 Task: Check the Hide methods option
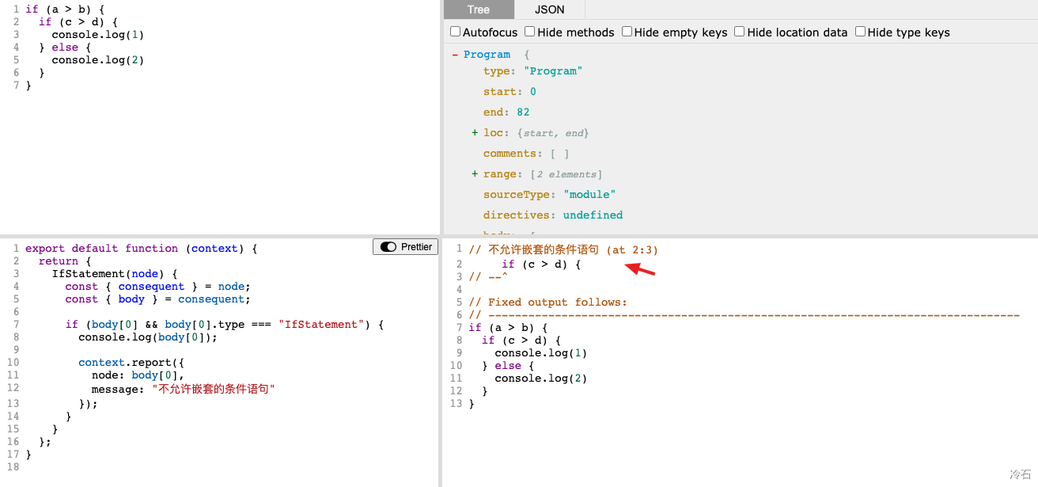coord(530,32)
